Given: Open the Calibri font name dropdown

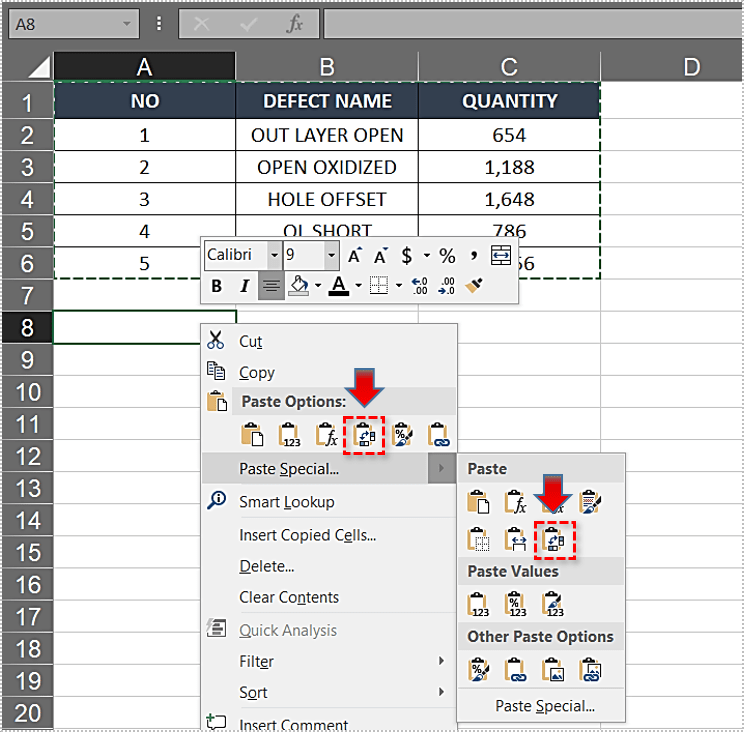Looking at the screenshot, I should pos(275,256).
